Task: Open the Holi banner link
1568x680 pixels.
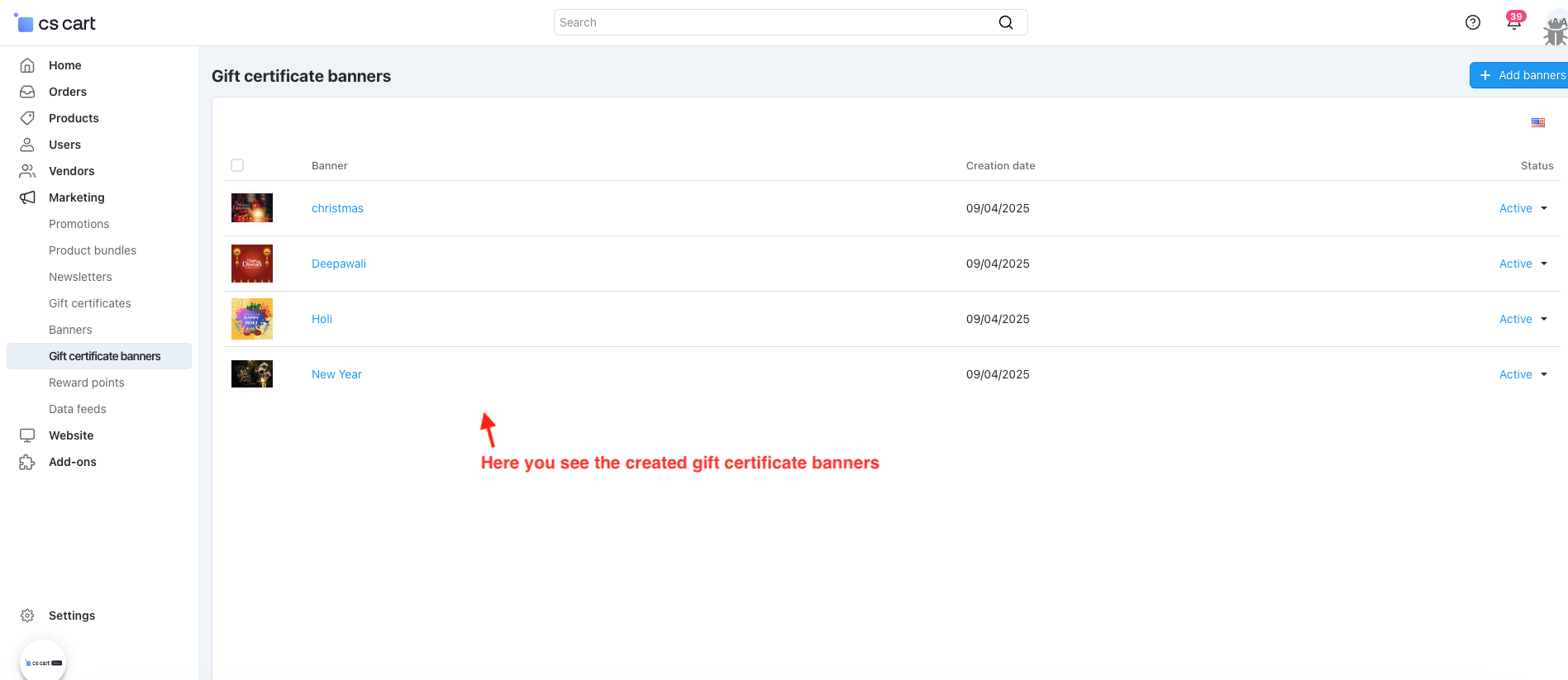Action: point(322,319)
